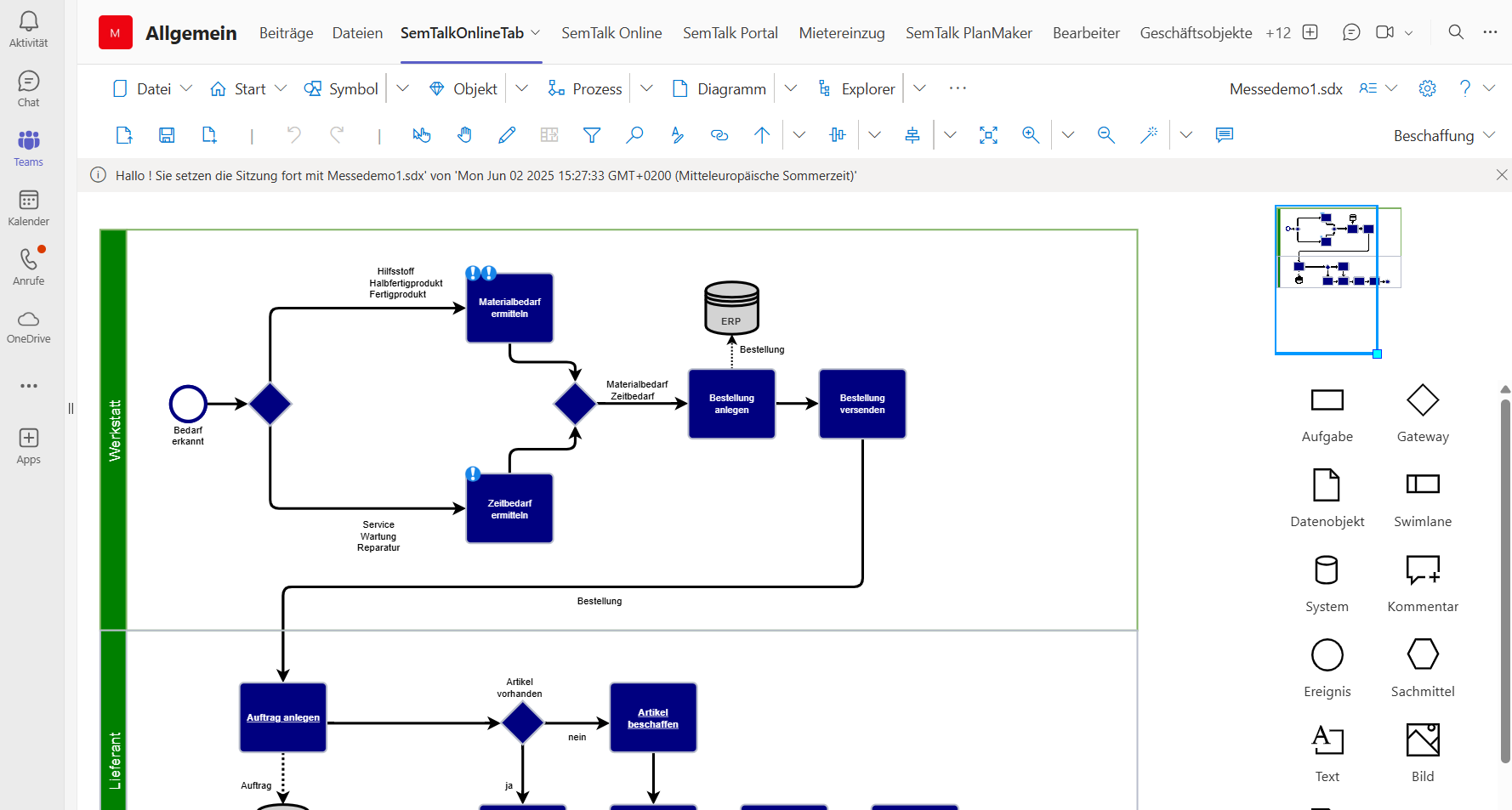
Task: Show the +12 more tabs
Action: tap(1278, 32)
